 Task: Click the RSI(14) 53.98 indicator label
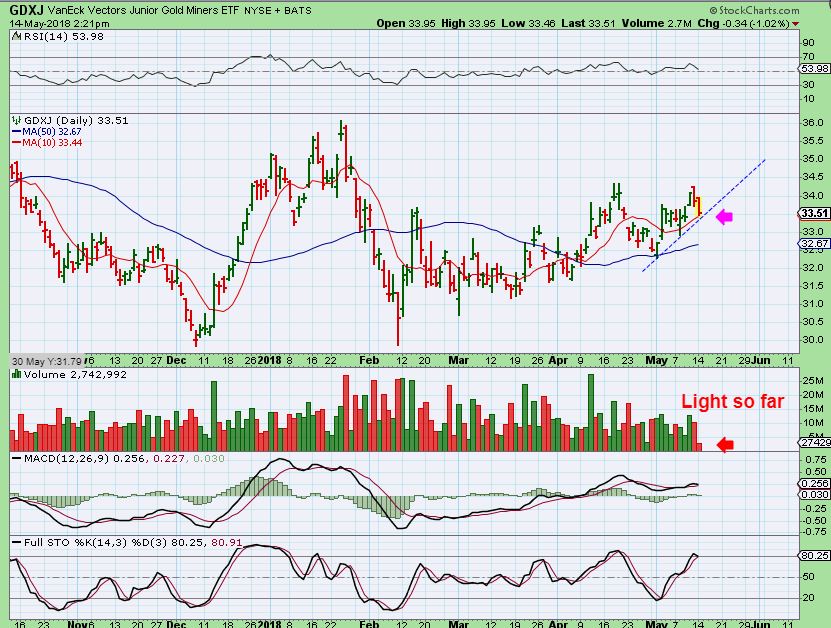click(x=64, y=37)
